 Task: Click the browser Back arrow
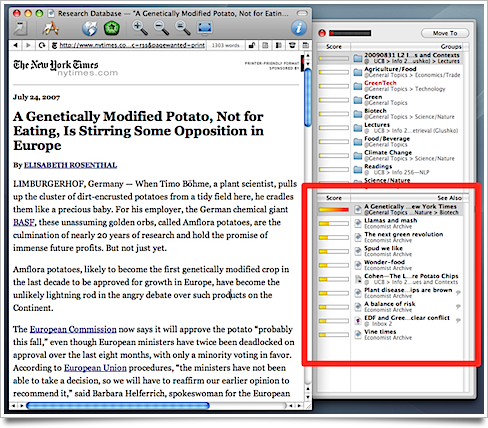tap(15, 45)
